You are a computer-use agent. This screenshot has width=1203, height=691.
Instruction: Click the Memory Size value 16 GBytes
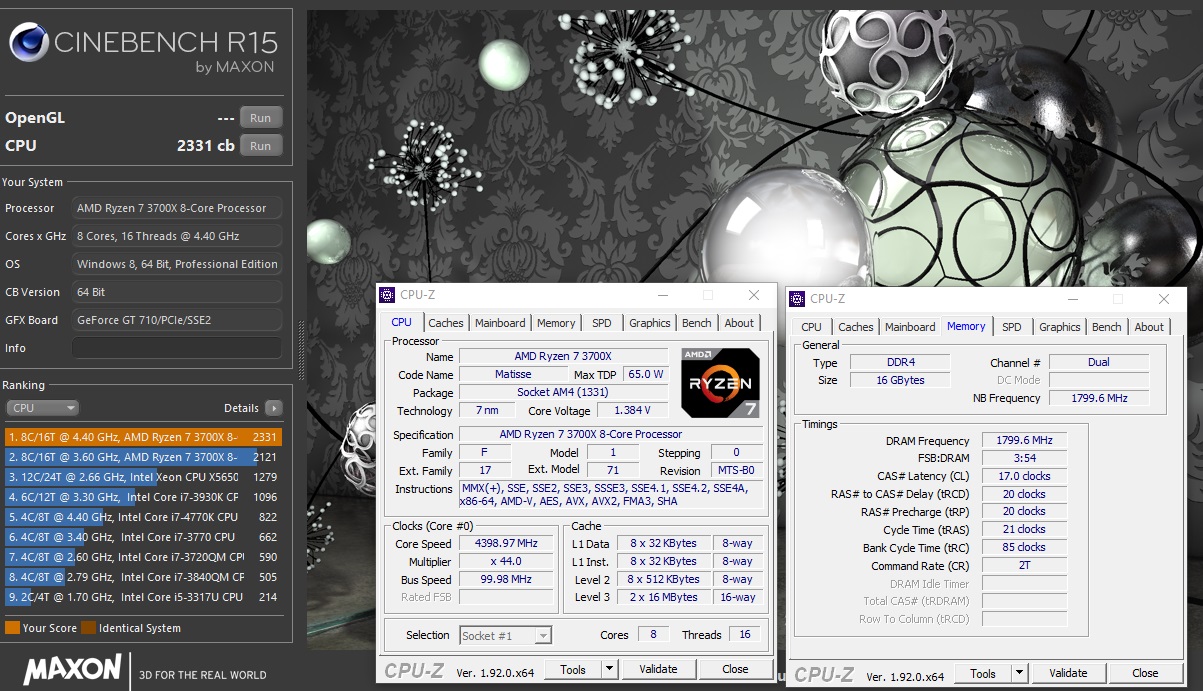point(899,380)
